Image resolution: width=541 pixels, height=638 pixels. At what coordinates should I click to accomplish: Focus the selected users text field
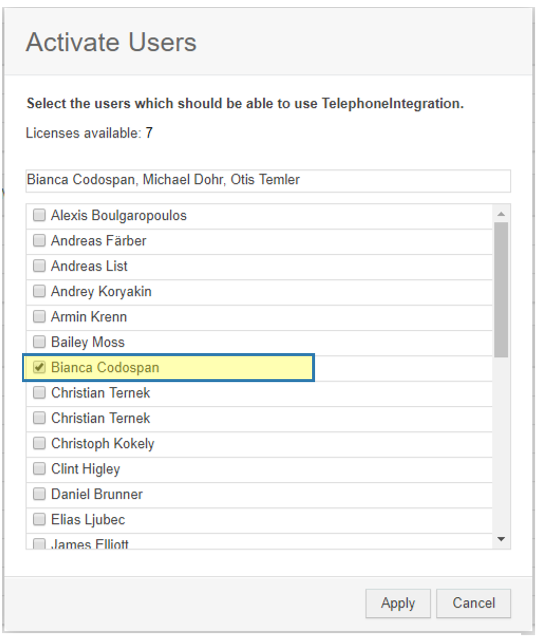pyautogui.click(x=268, y=181)
